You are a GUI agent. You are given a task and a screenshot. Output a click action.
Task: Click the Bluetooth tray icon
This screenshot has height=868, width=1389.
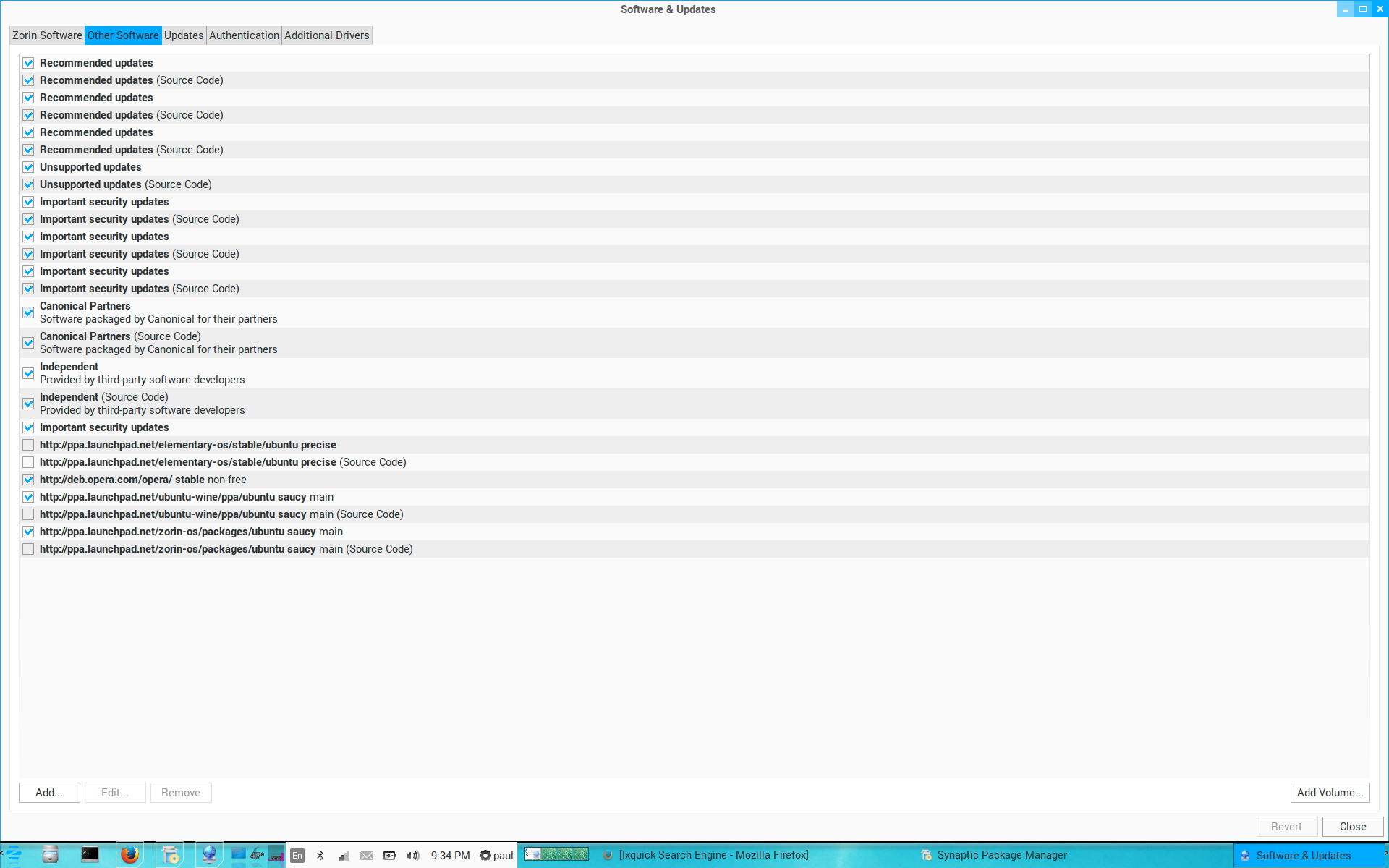coord(320,856)
